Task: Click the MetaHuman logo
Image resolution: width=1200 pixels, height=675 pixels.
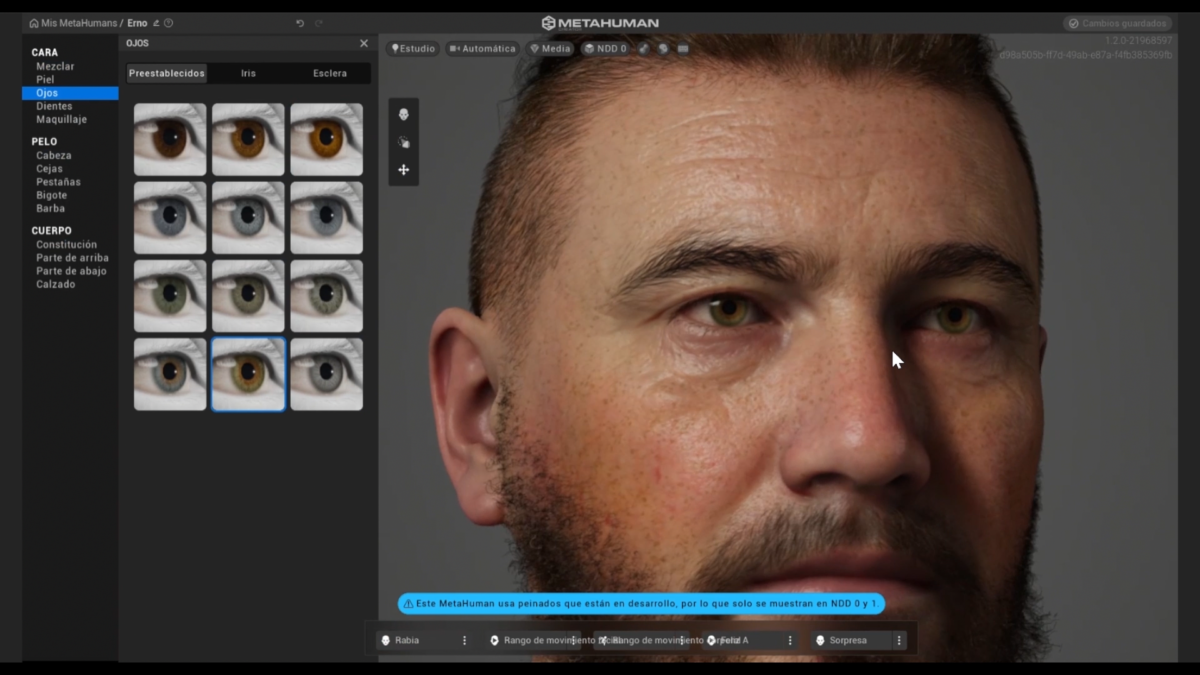Action: 600,23
